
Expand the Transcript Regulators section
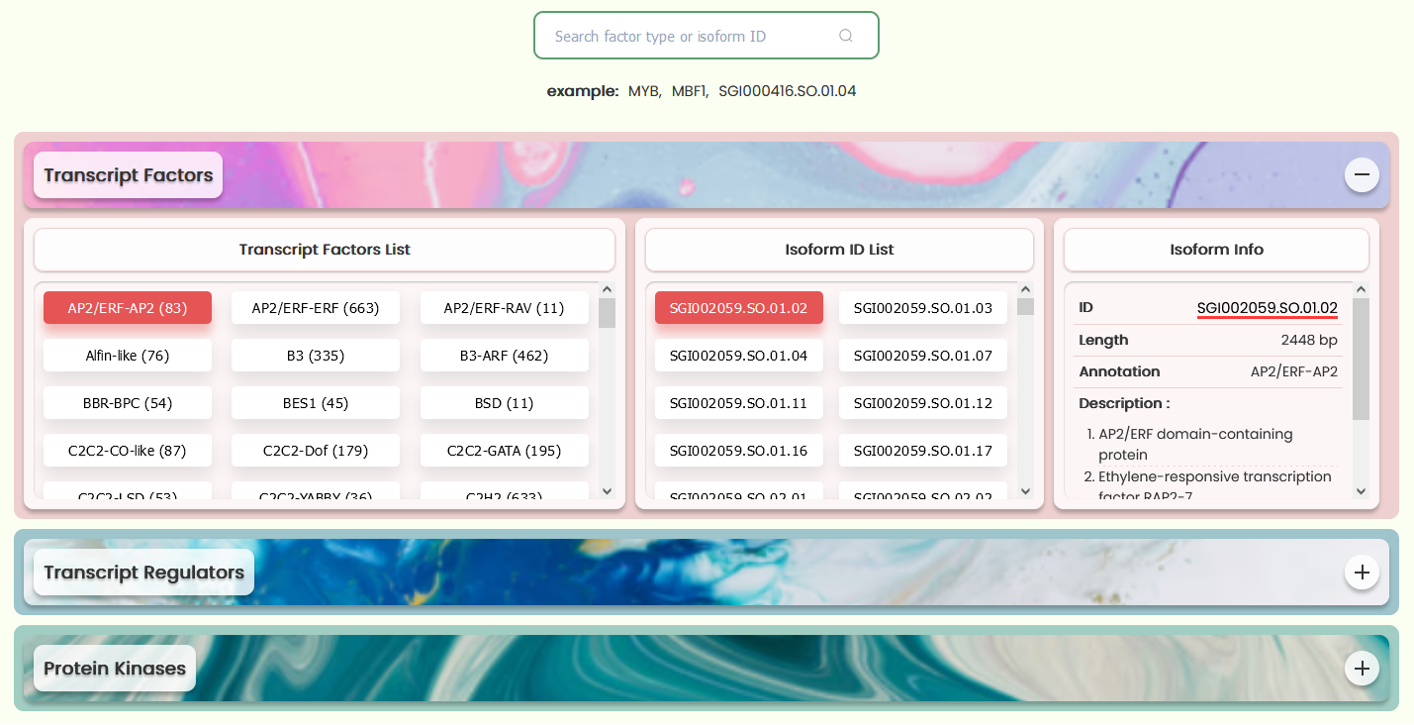tap(1361, 572)
